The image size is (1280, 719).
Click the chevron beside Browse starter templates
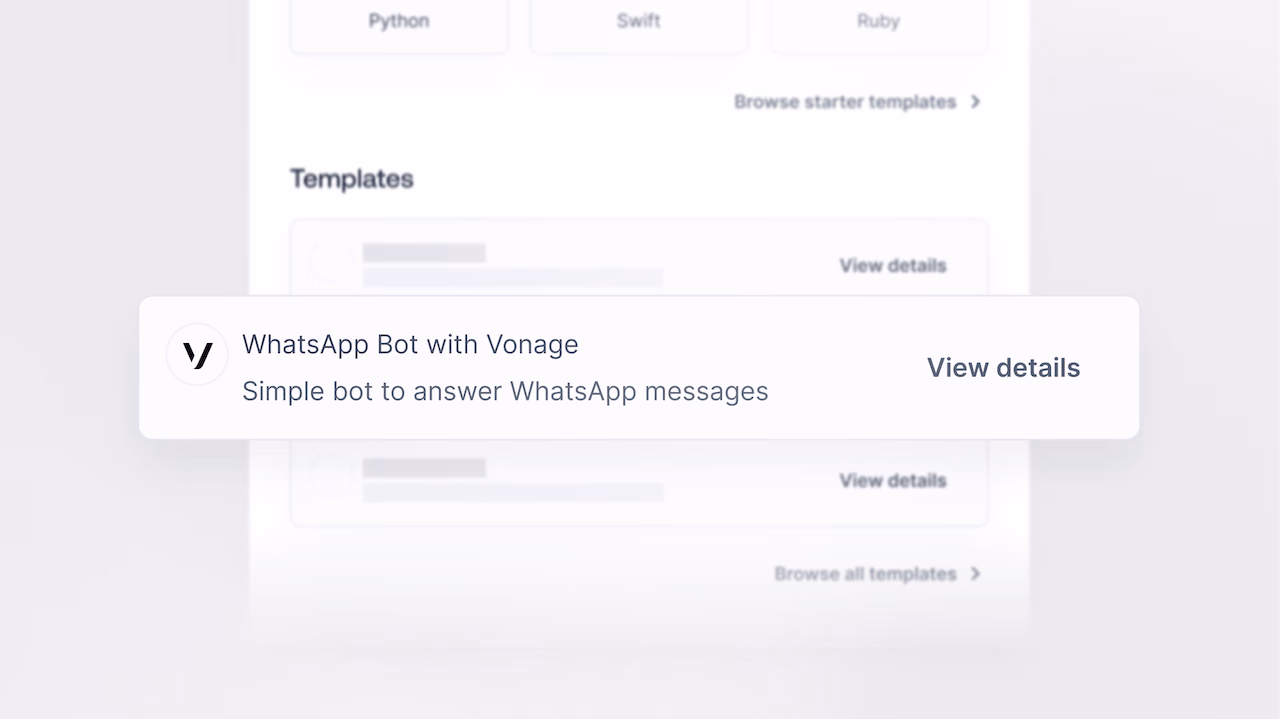976,102
